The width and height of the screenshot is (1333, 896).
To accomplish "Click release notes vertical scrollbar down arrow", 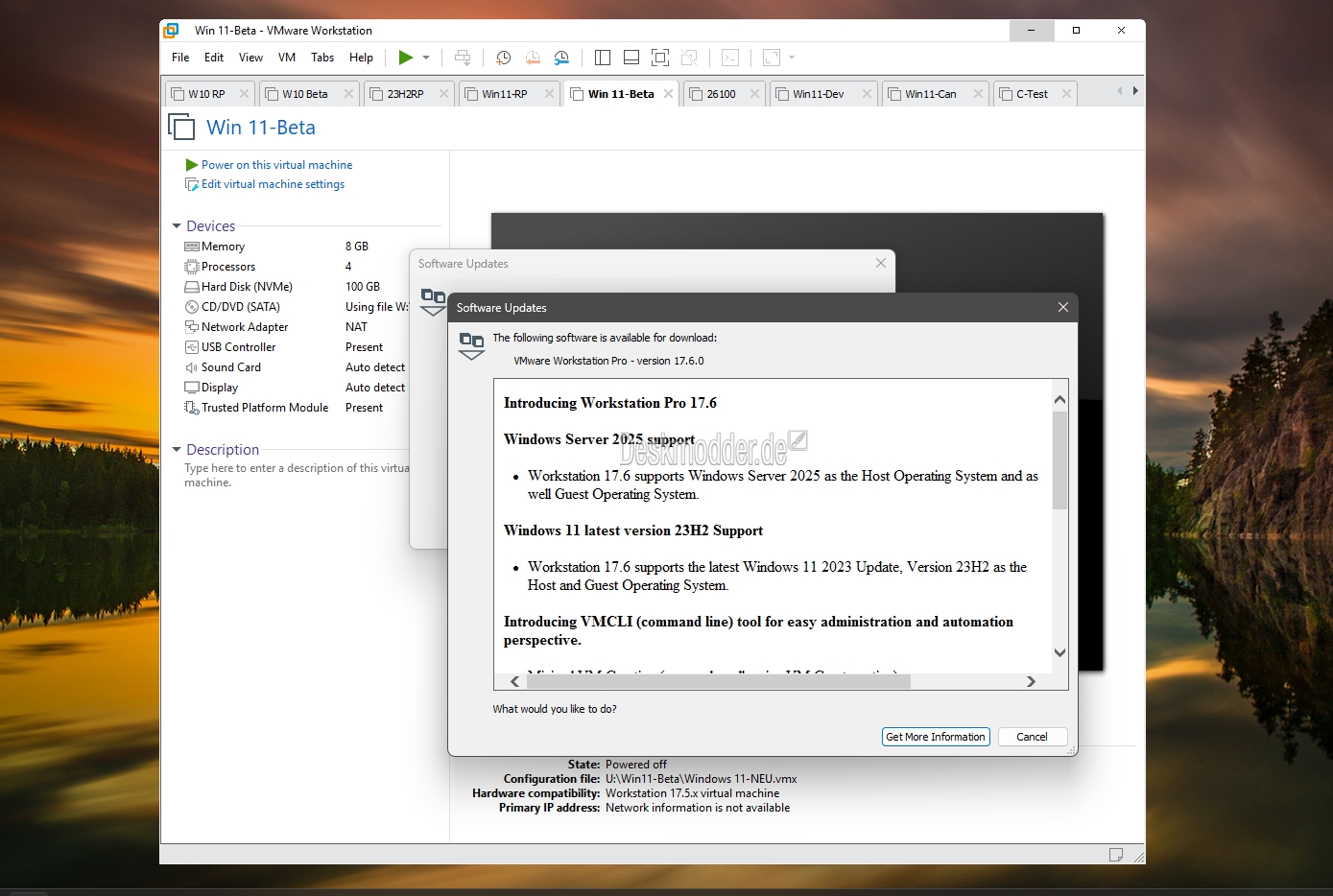I will [1059, 652].
